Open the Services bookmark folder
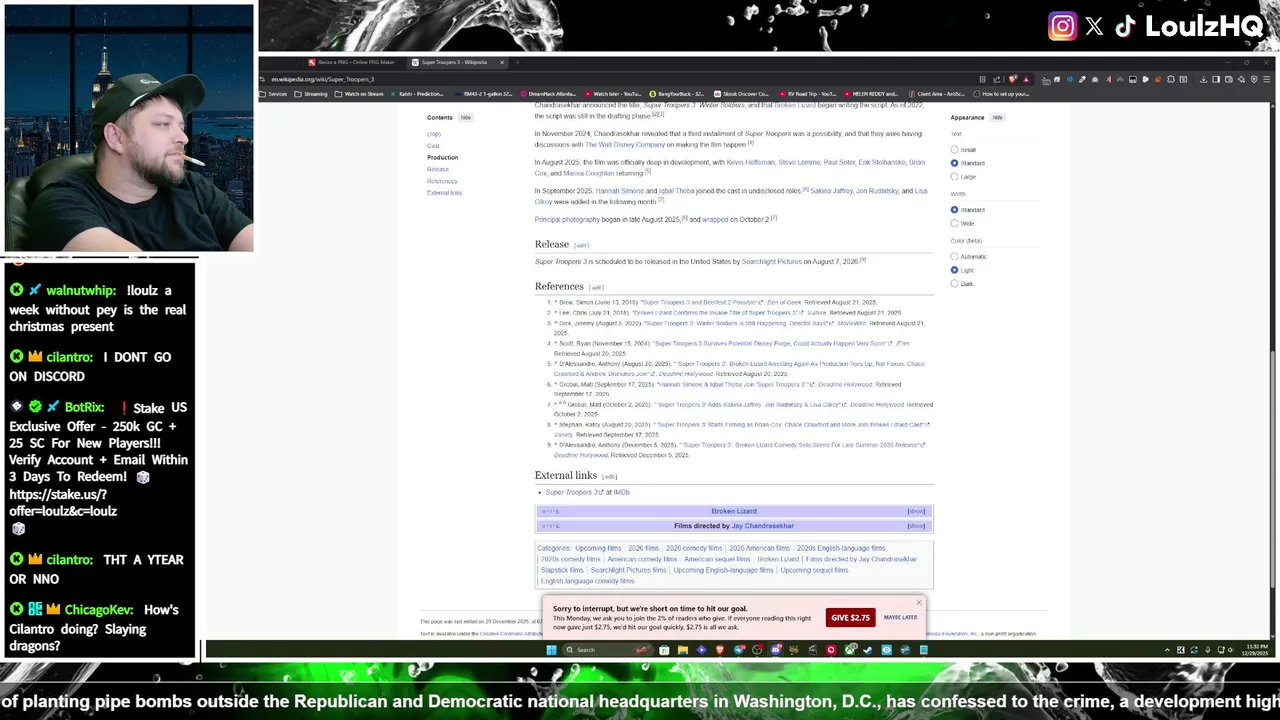This screenshot has height=720, width=1280. coord(273,94)
